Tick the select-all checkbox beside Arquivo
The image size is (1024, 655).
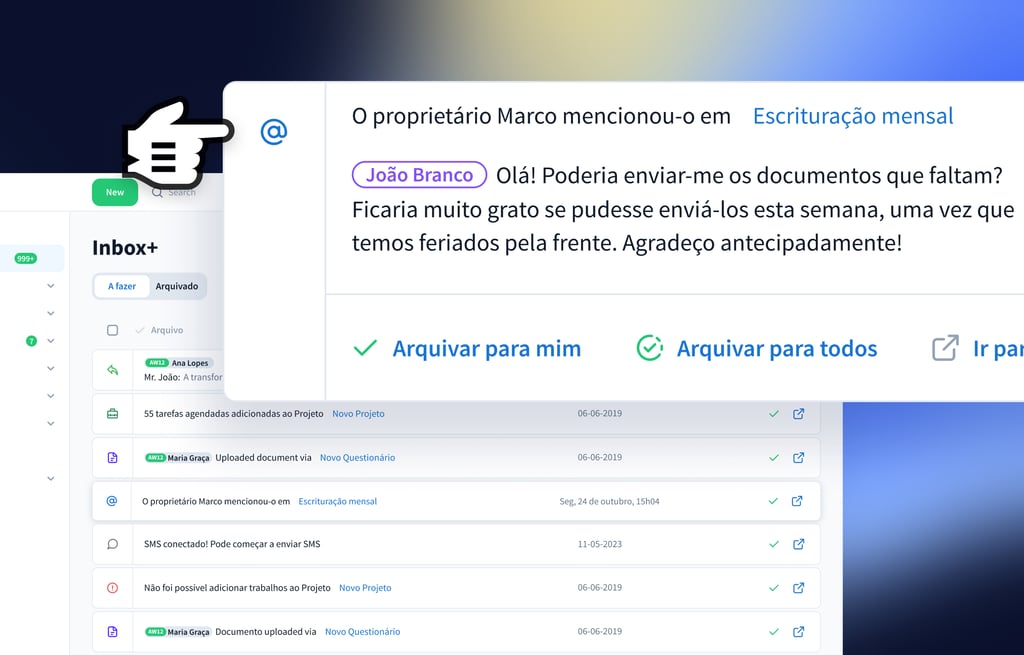(112, 330)
